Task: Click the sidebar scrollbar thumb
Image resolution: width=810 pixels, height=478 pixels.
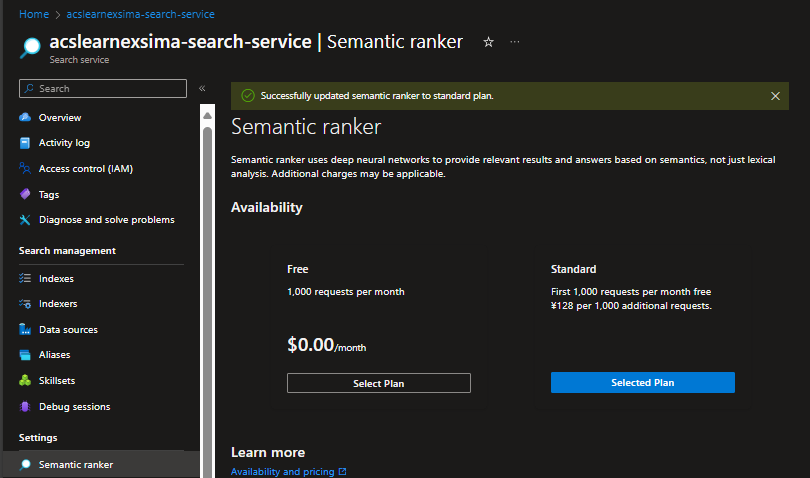Action: [207, 300]
